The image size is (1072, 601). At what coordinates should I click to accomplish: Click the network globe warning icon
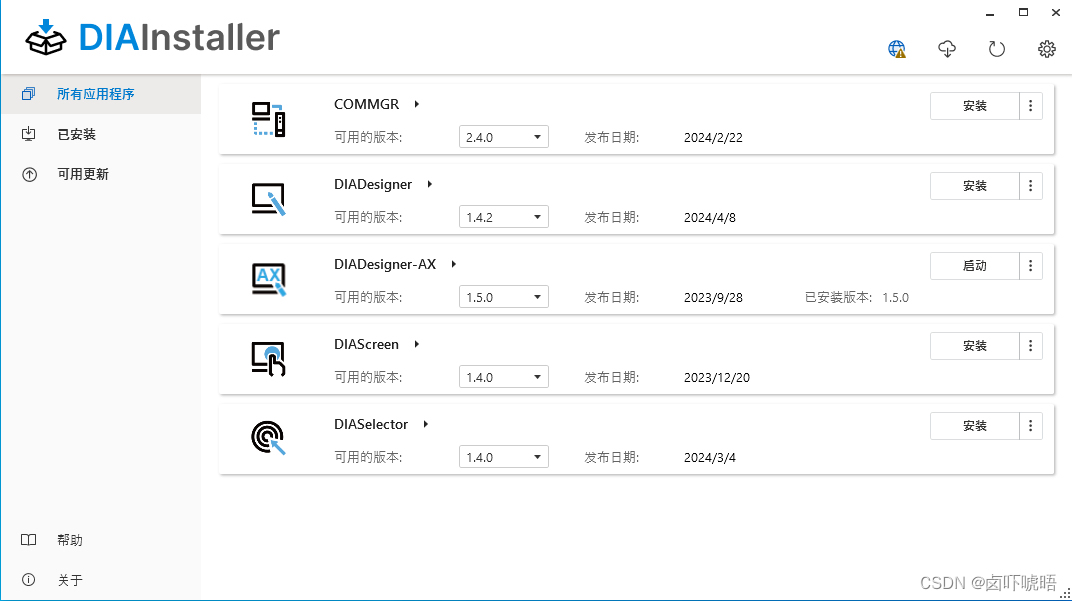(x=896, y=49)
